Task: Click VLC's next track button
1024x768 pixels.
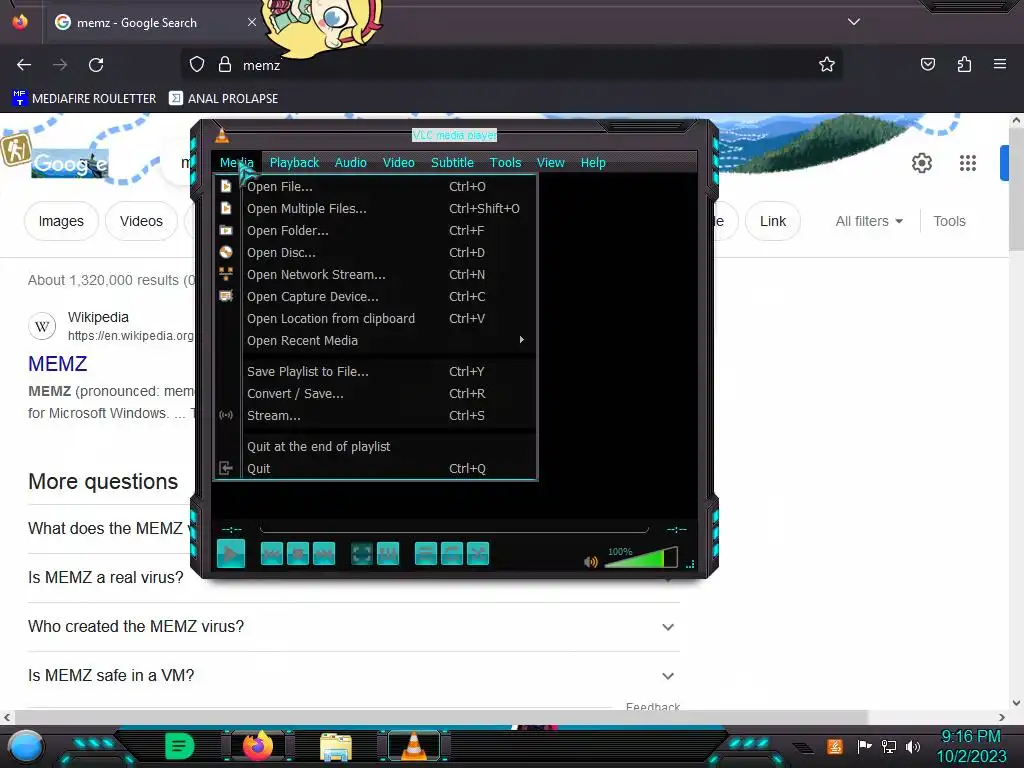Action: pyautogui.click(x=324, y=554)
